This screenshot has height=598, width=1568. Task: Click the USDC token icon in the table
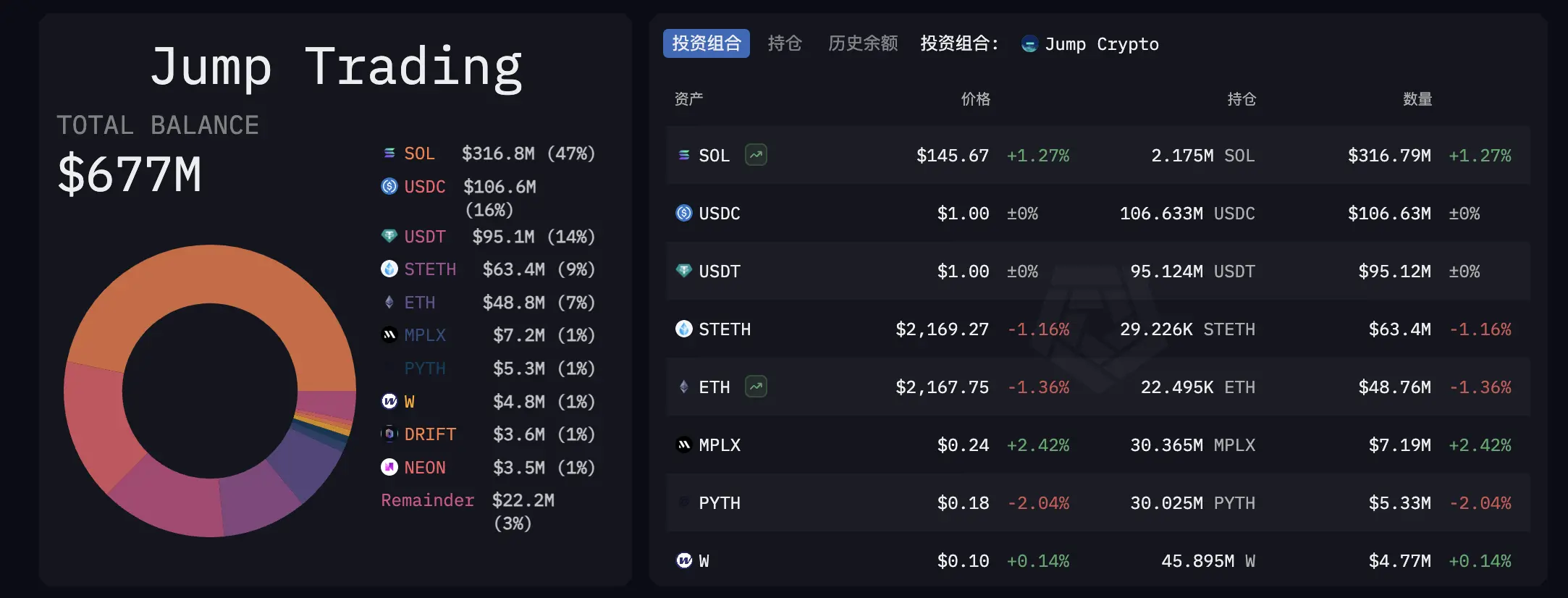click(x=682, y=213)
